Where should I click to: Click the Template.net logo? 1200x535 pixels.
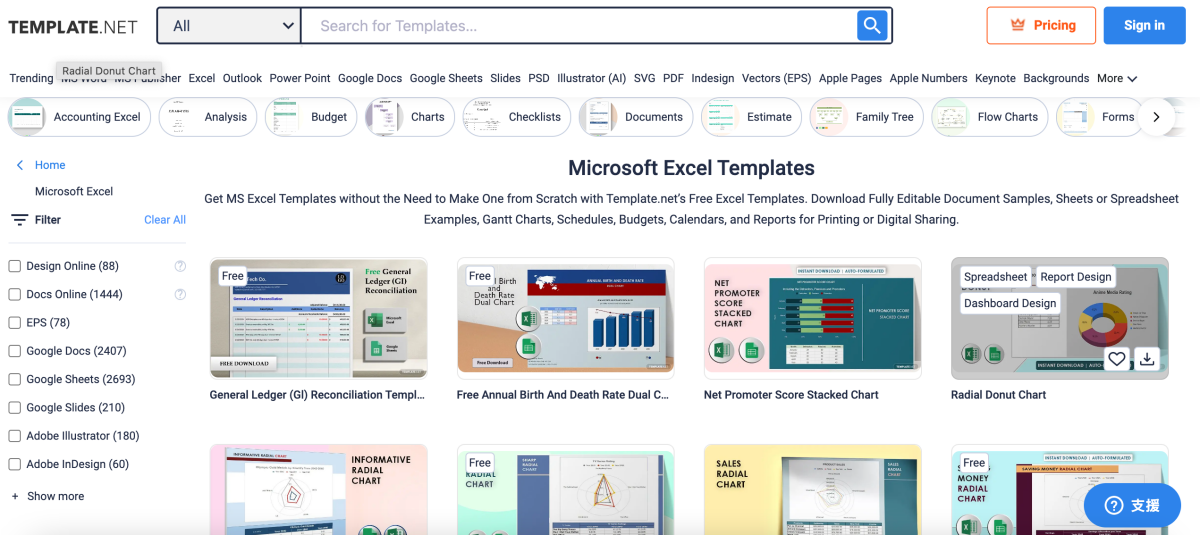tap(73, 27)
